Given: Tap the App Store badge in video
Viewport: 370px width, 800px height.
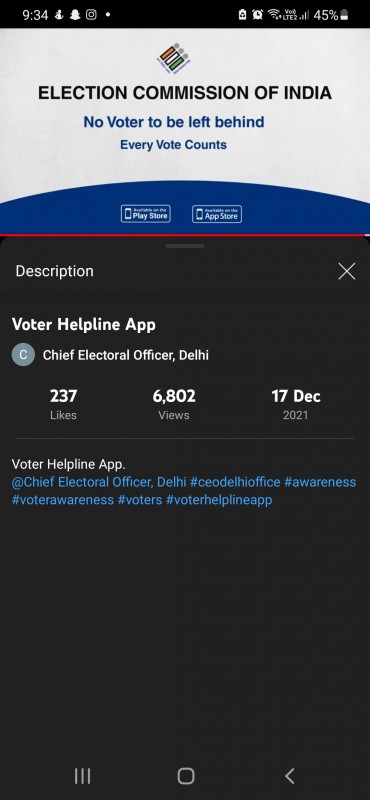Looking at the screenshot, I should 217,214.
